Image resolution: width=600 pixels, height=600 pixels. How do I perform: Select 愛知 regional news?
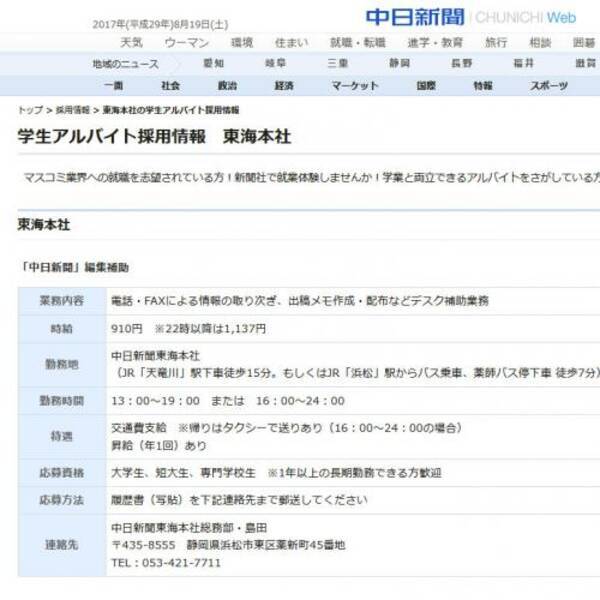[213, 63]
